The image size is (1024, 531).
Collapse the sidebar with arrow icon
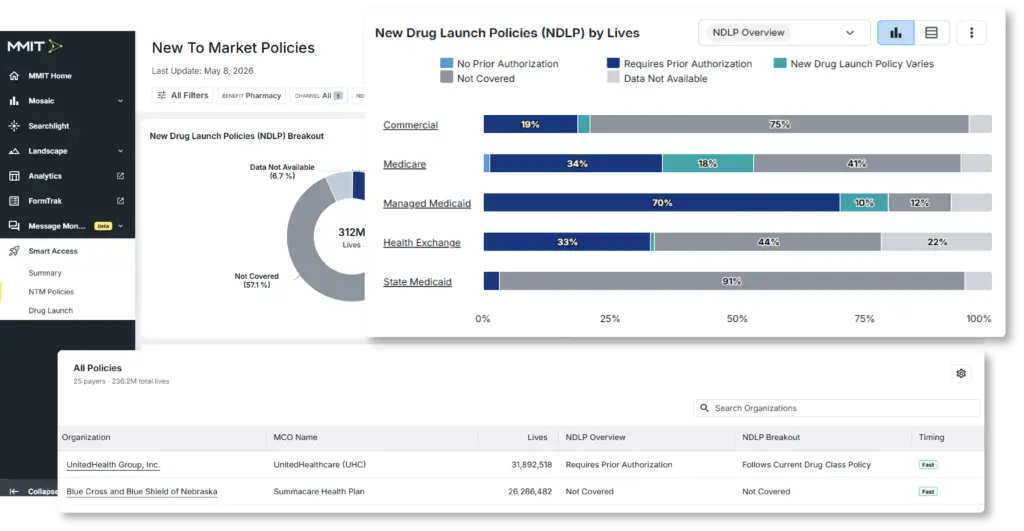14,491
